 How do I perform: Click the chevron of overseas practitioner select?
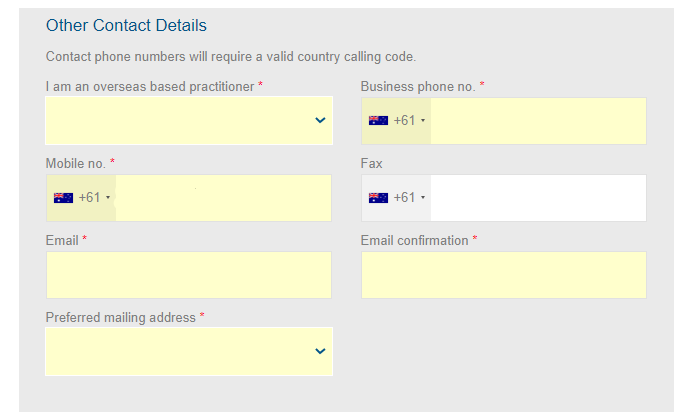pos(320,120)
